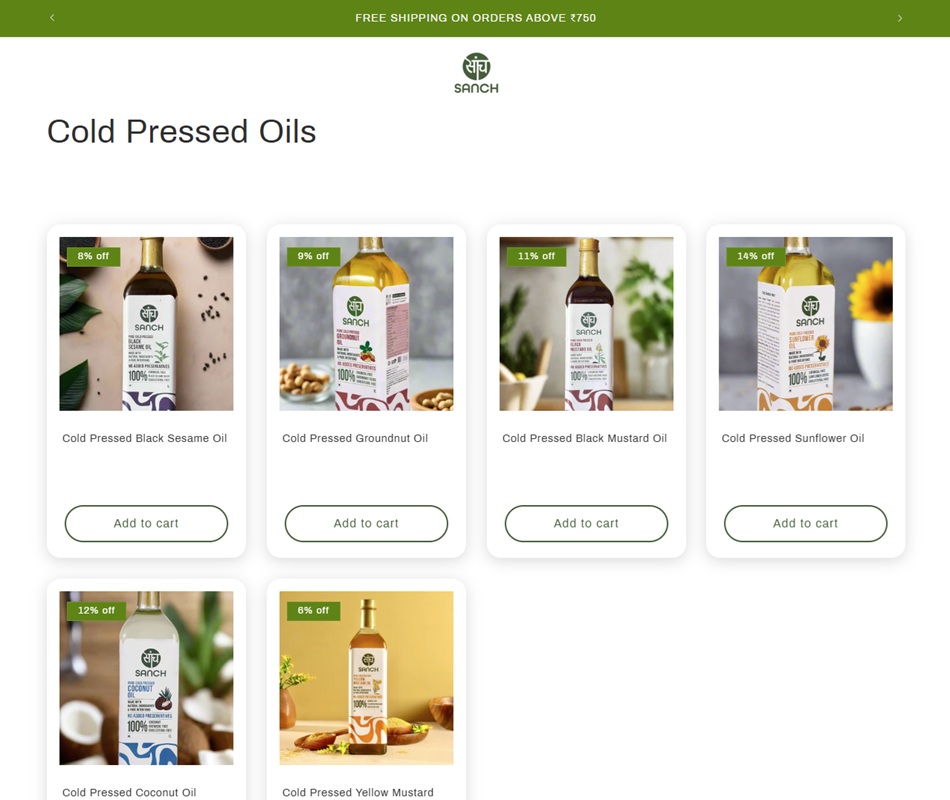
Task: Add Groundnut Oil to cart
Action: 366,523
